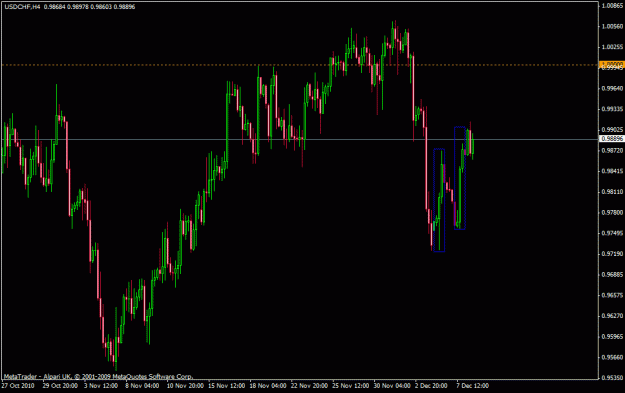
Task: Click the 2 Dec 20:00 time label
Action: (x=431, y=386)
